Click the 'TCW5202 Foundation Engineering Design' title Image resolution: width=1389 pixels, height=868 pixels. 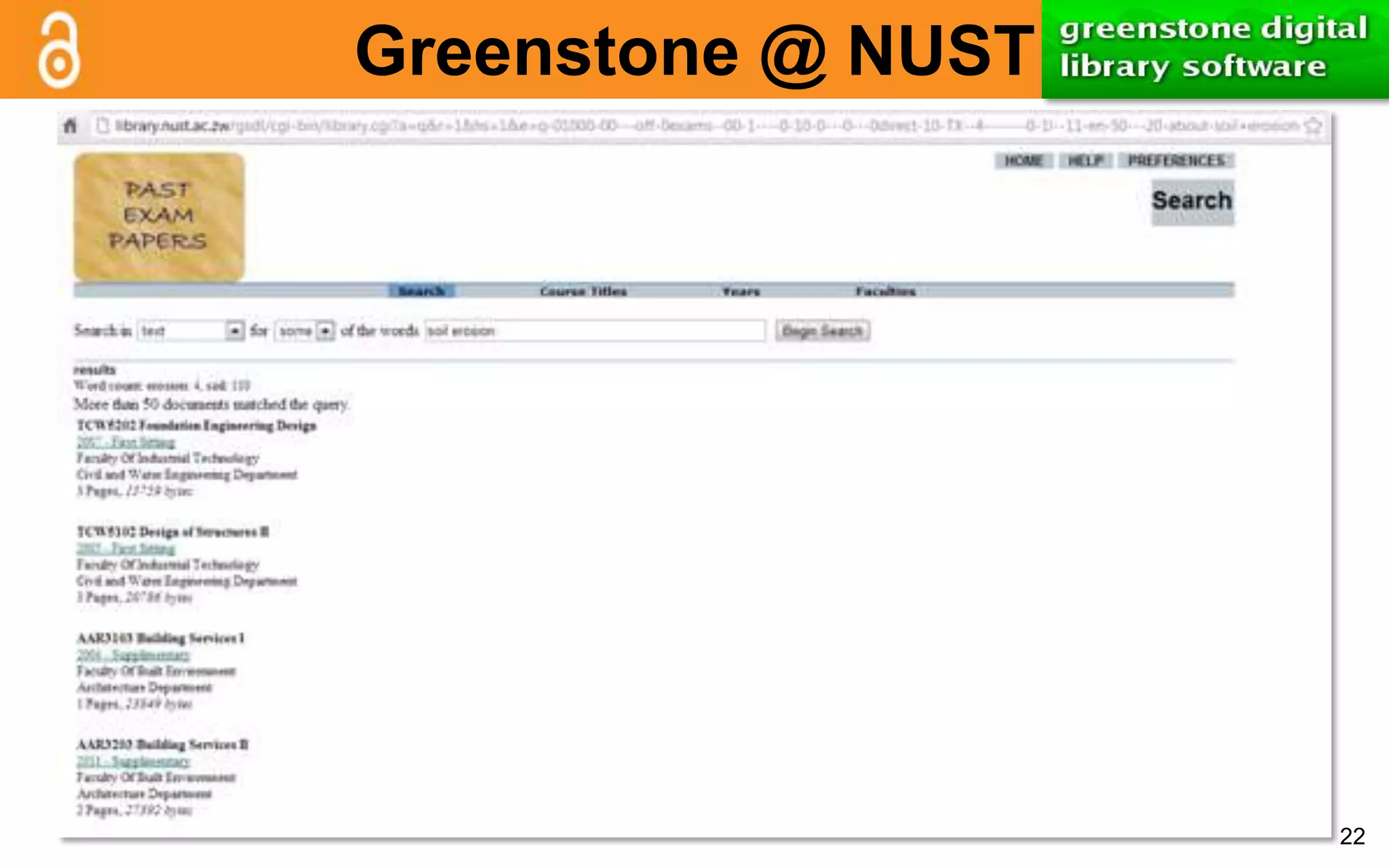point(197,425)
